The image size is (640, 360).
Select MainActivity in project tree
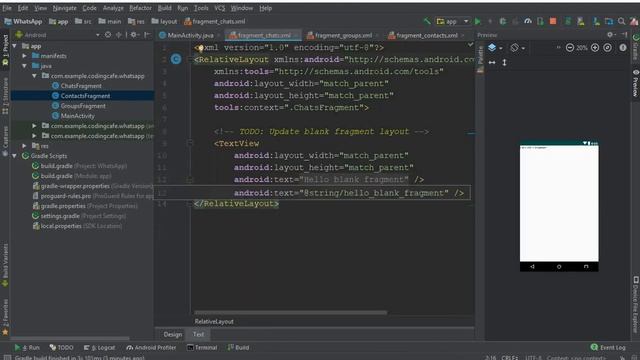click(78, 116)
